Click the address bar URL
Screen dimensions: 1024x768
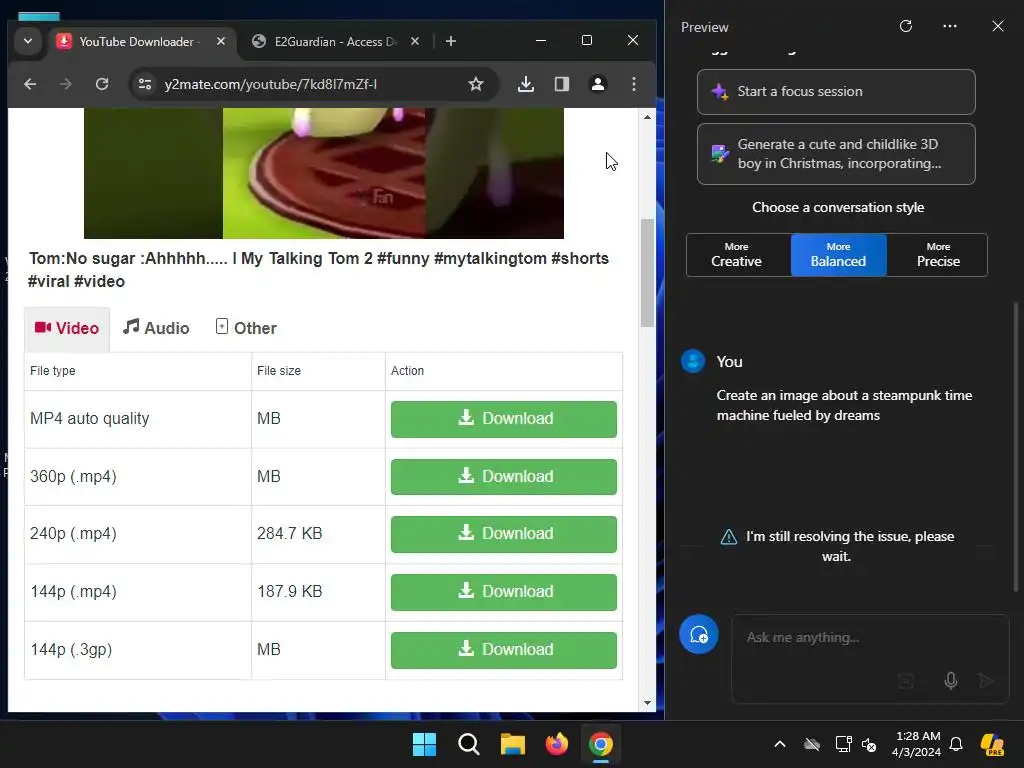point(270,84)
